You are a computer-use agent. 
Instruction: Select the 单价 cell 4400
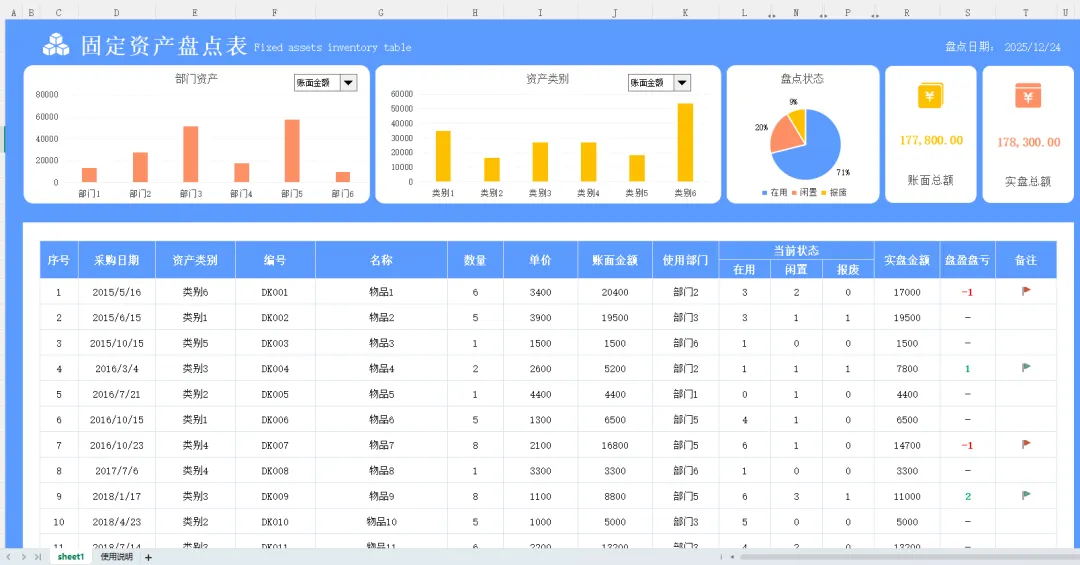[x=540, y=394]
